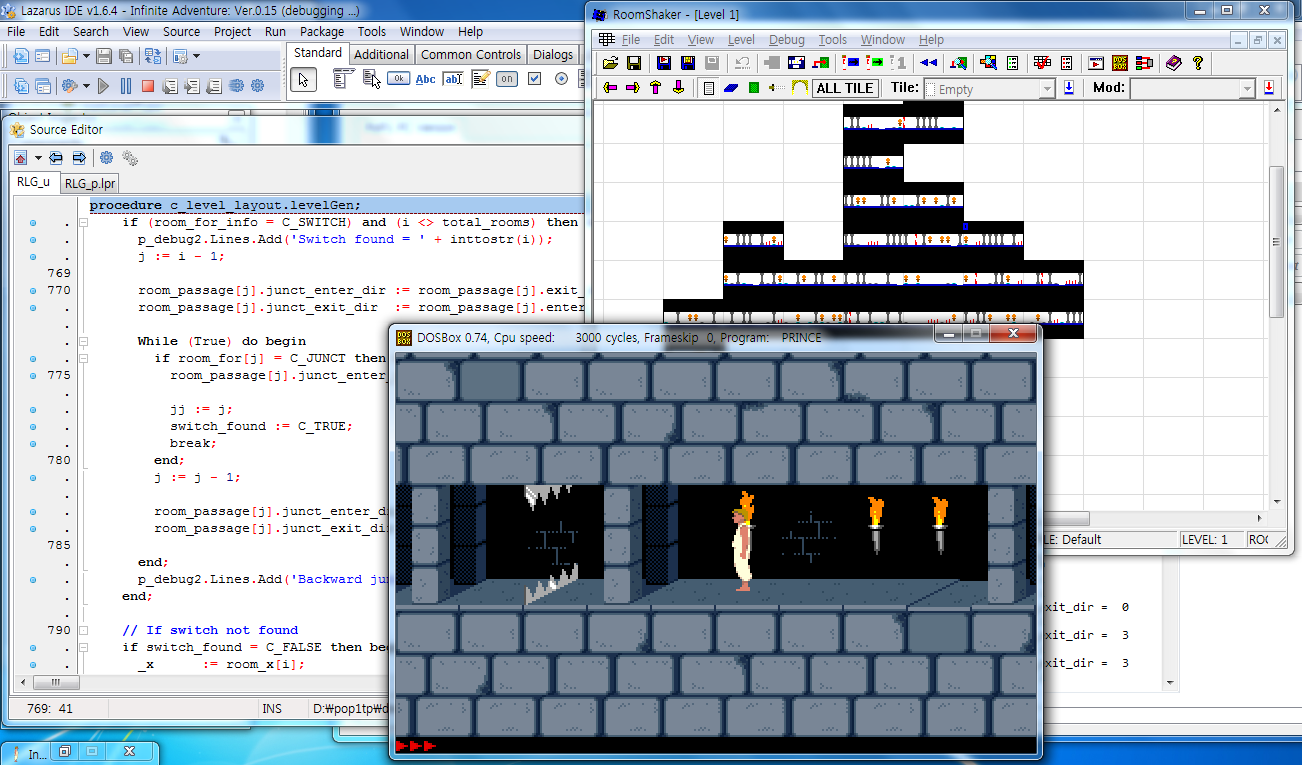
Task: Click the Jump Forward arrow in Source Editor toolbar
Action: 78,158
